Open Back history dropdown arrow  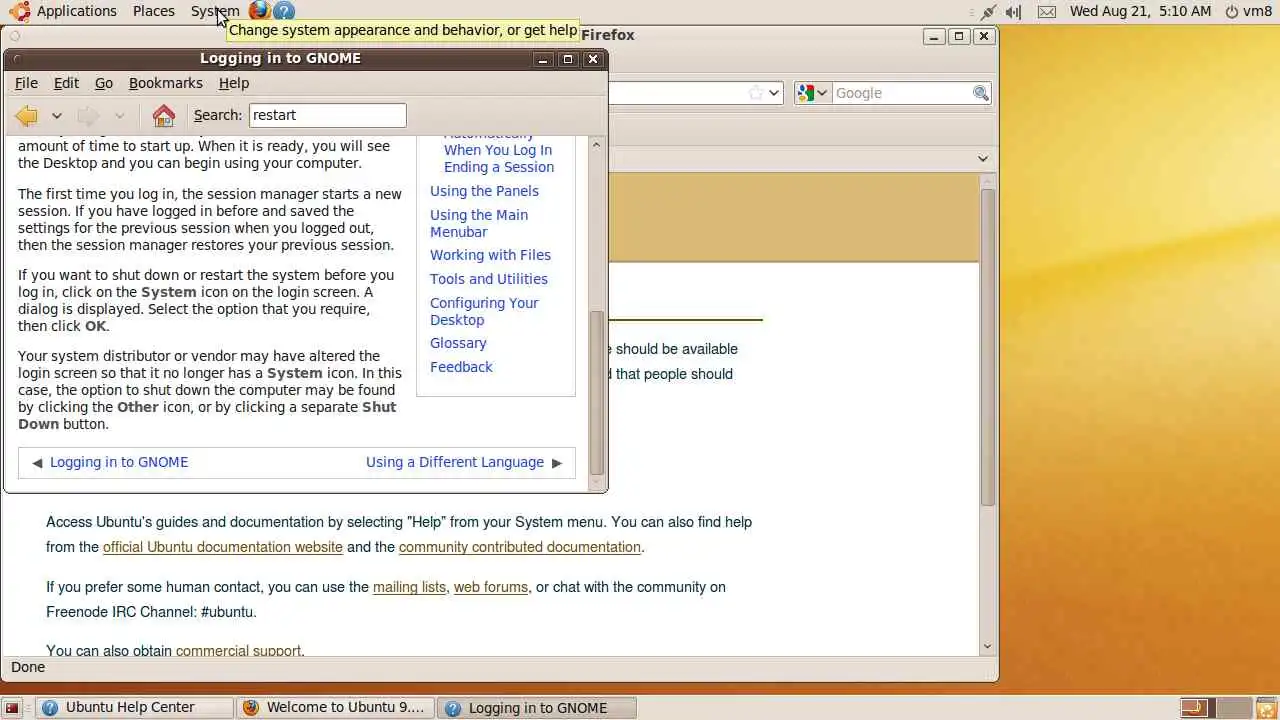pos(57,116)
